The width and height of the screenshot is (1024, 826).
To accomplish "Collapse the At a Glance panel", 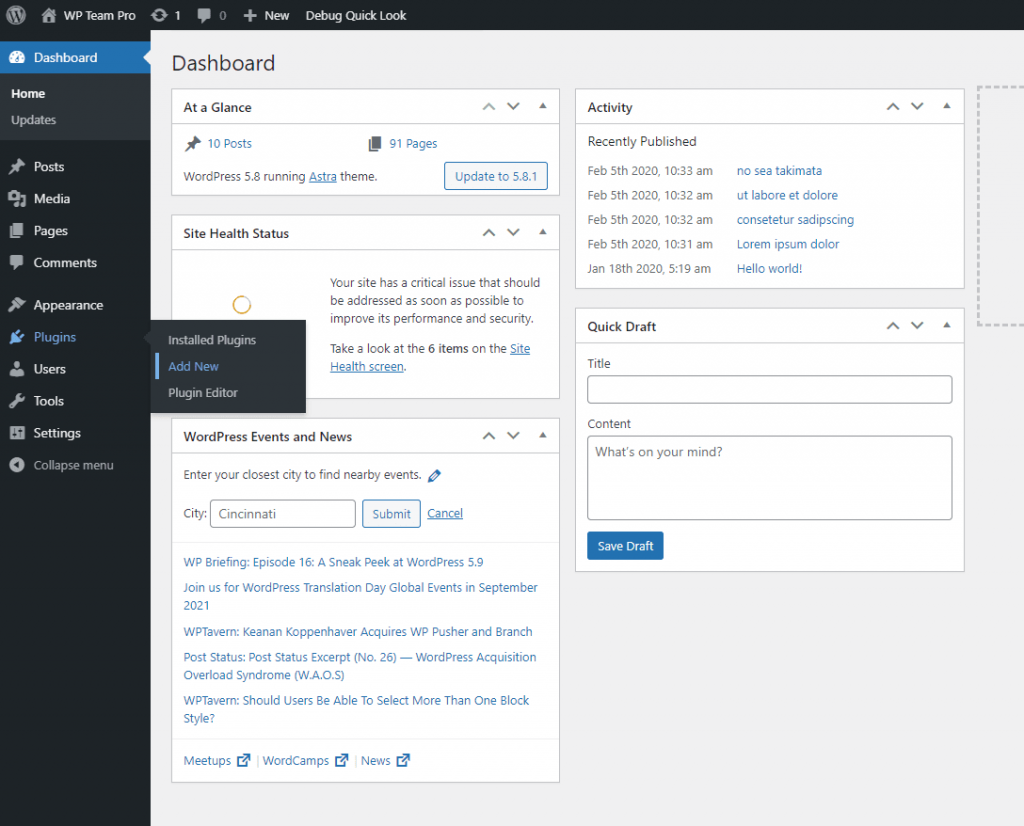I will click(543, 106).
